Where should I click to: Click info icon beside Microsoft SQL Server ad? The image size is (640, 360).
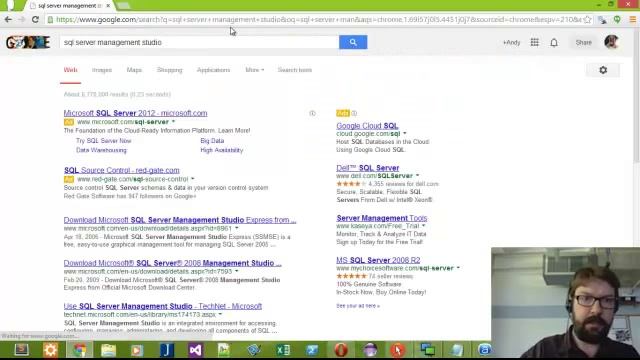[312, 113]
